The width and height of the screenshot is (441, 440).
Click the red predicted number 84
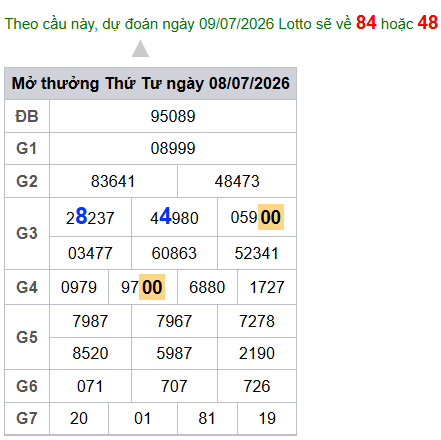pos(366,23)
